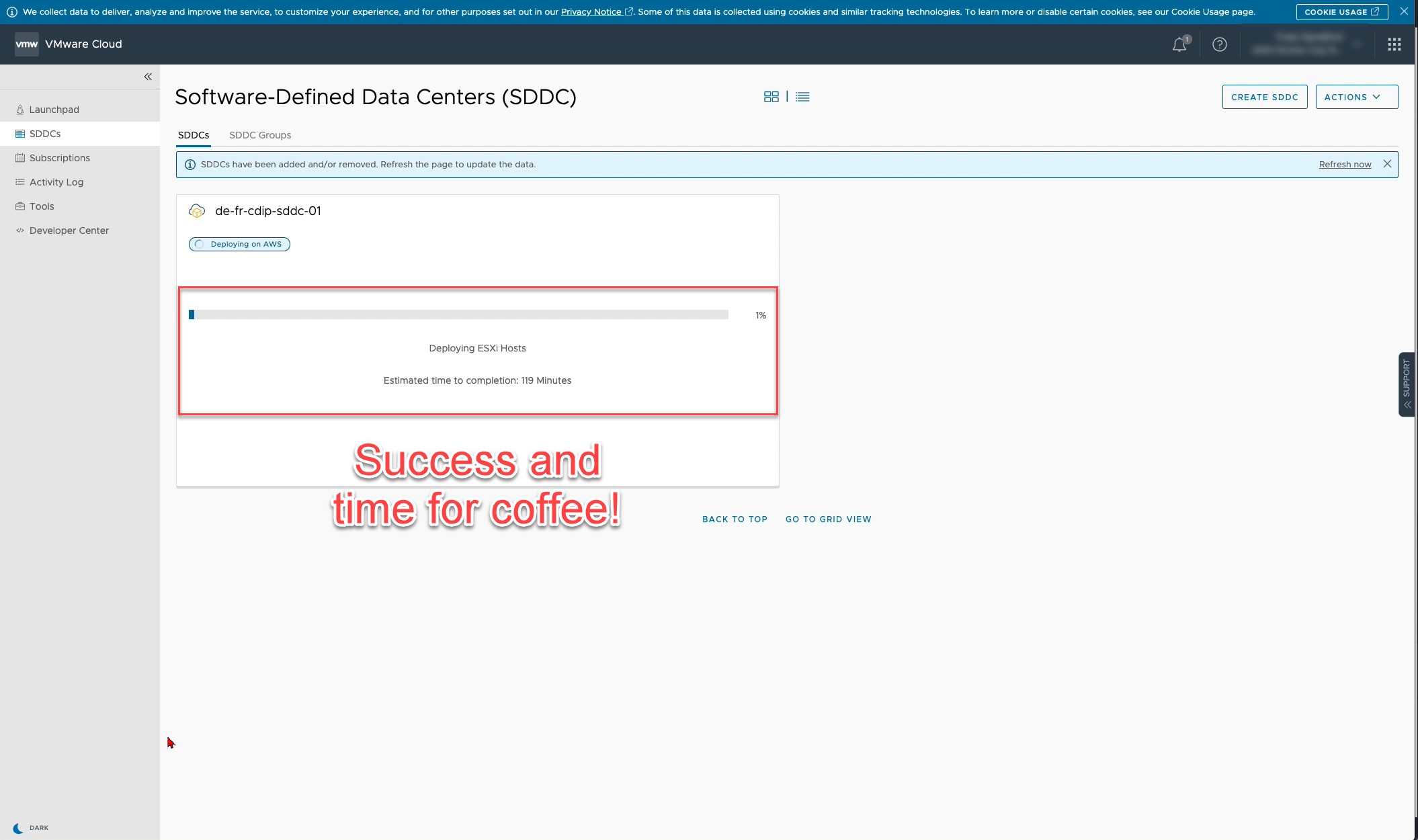This screenshot has height=840, width=1418.
Task: Collapse the left navigation sidebar
Action: coord(148,77)
